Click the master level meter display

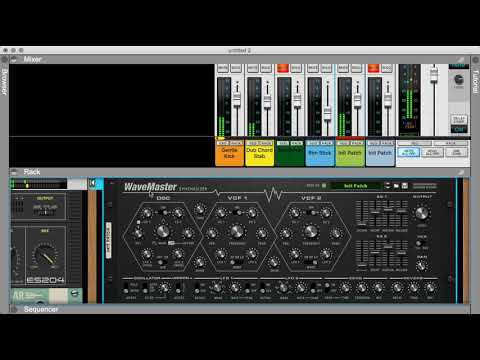(410, 100)
